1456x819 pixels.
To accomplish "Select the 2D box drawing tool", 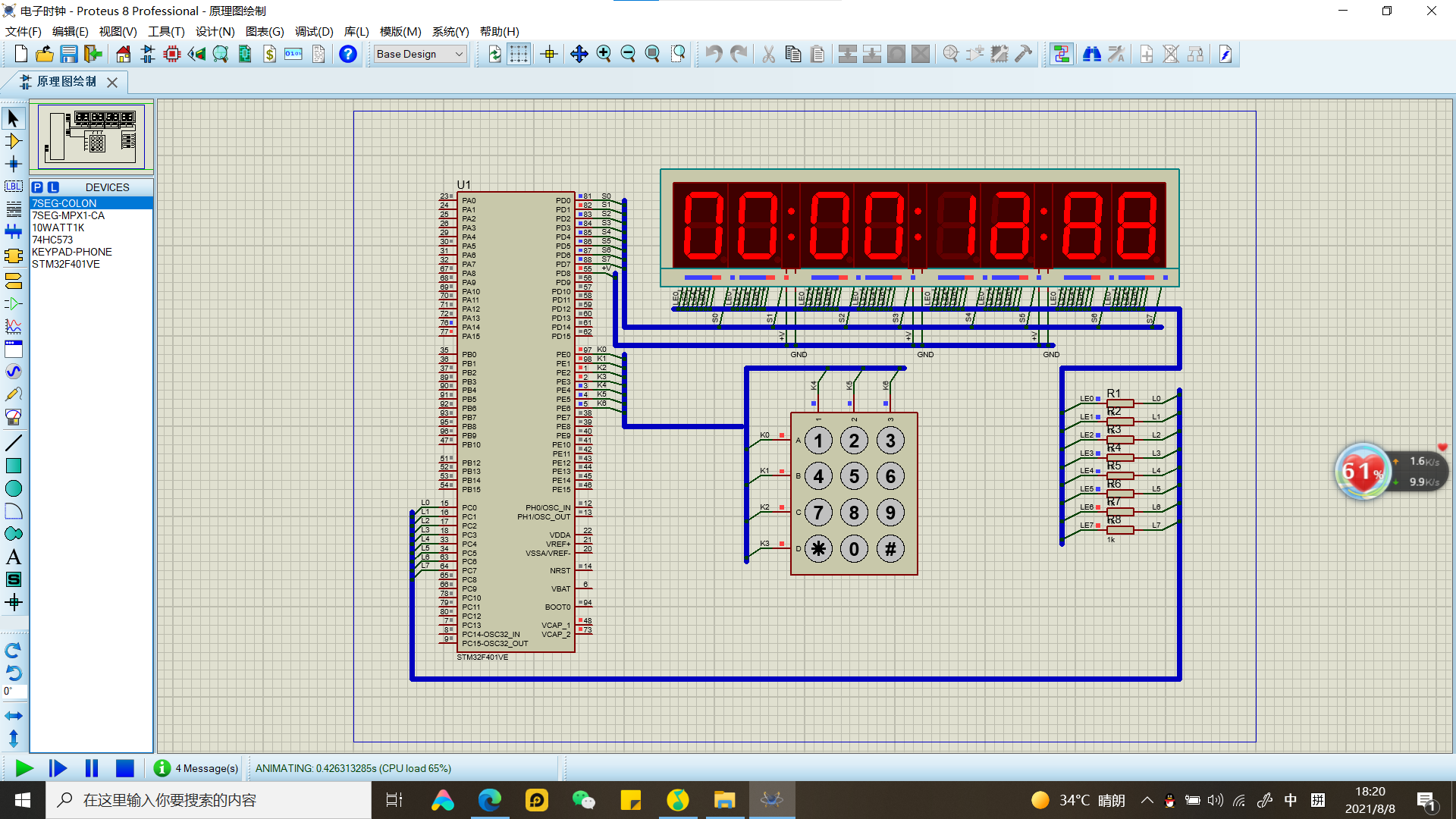I will (13, 466).
